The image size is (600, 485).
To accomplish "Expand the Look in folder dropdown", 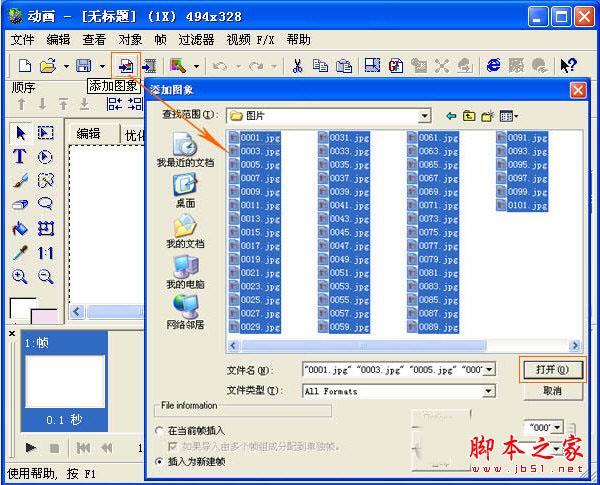I will tap(424, 116).
